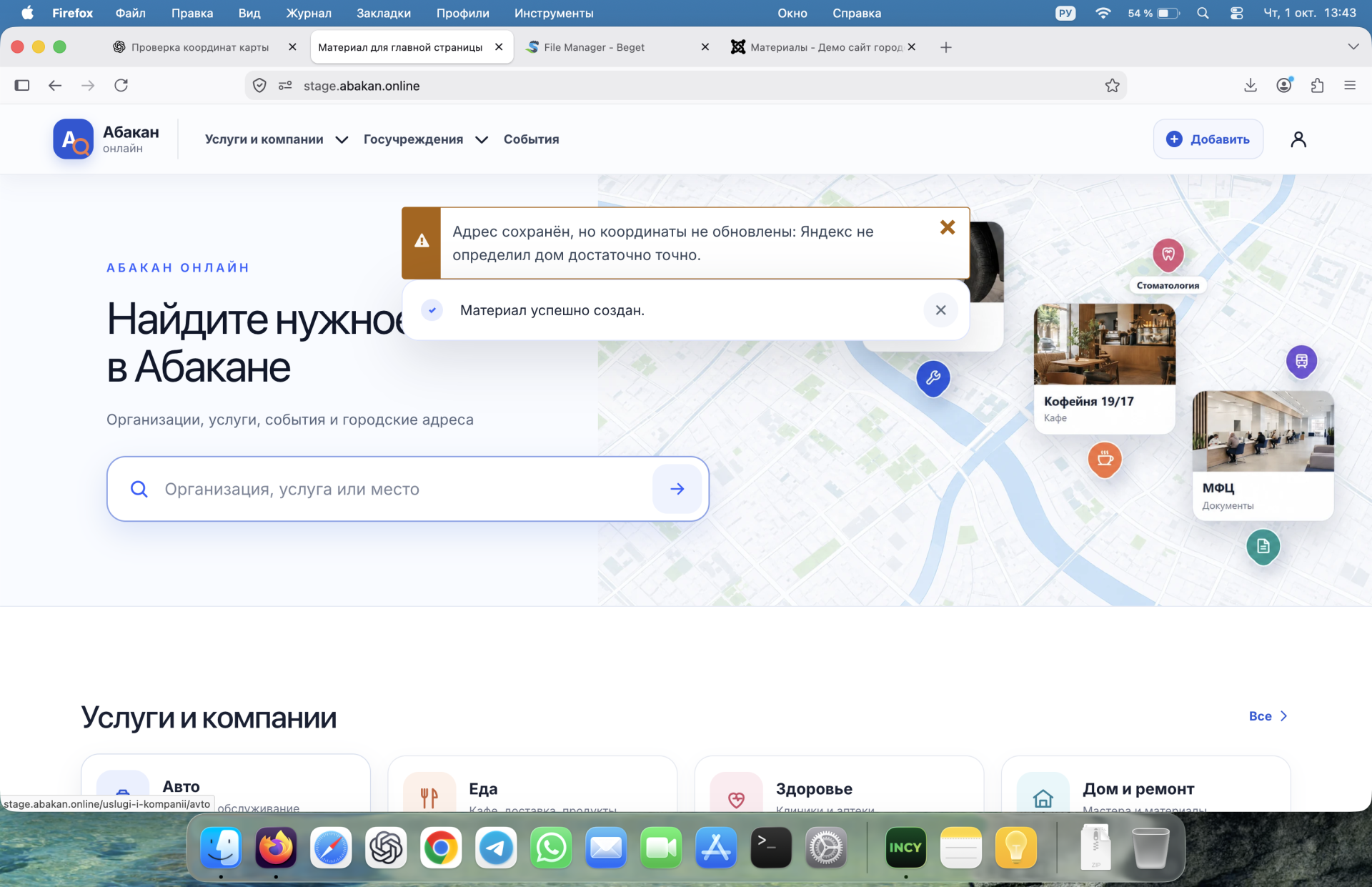The height and width of the screenshot is (887, 1372).
Task: Open the Firefox hamburger application menu
Action: click(1350, 86)
